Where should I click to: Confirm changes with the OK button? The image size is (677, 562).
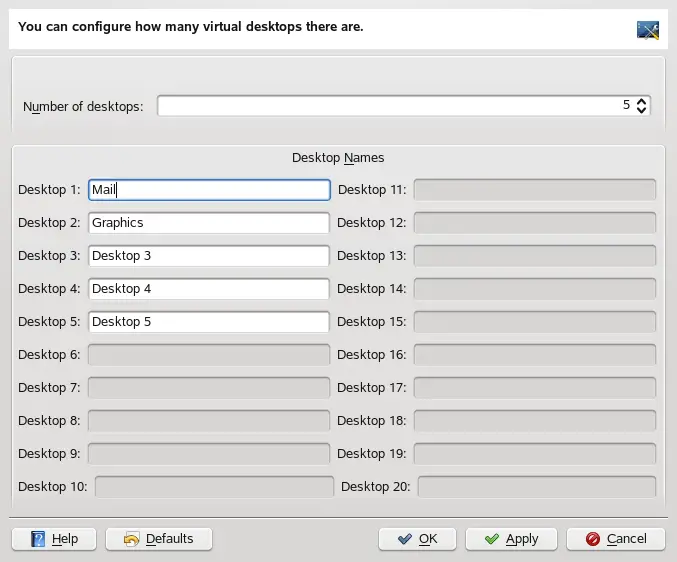(x=417, y=539)
